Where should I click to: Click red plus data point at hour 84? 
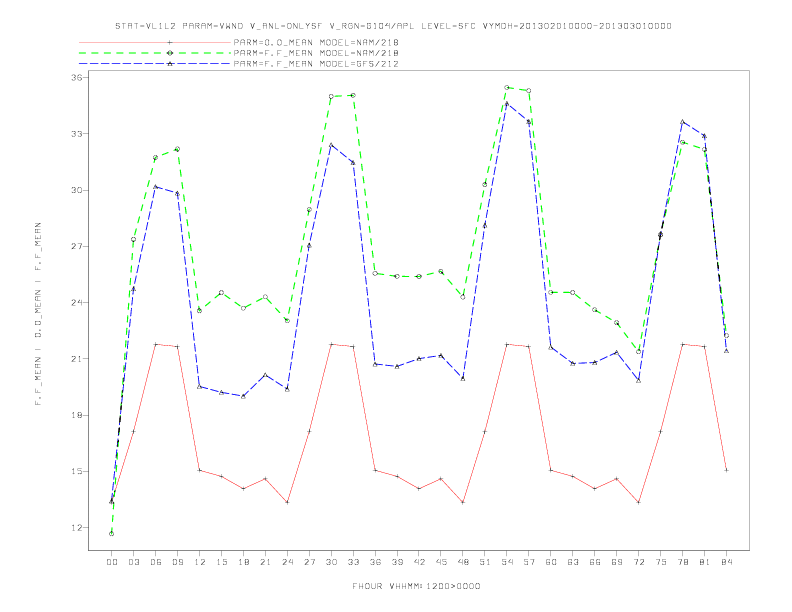click(726, 470)
